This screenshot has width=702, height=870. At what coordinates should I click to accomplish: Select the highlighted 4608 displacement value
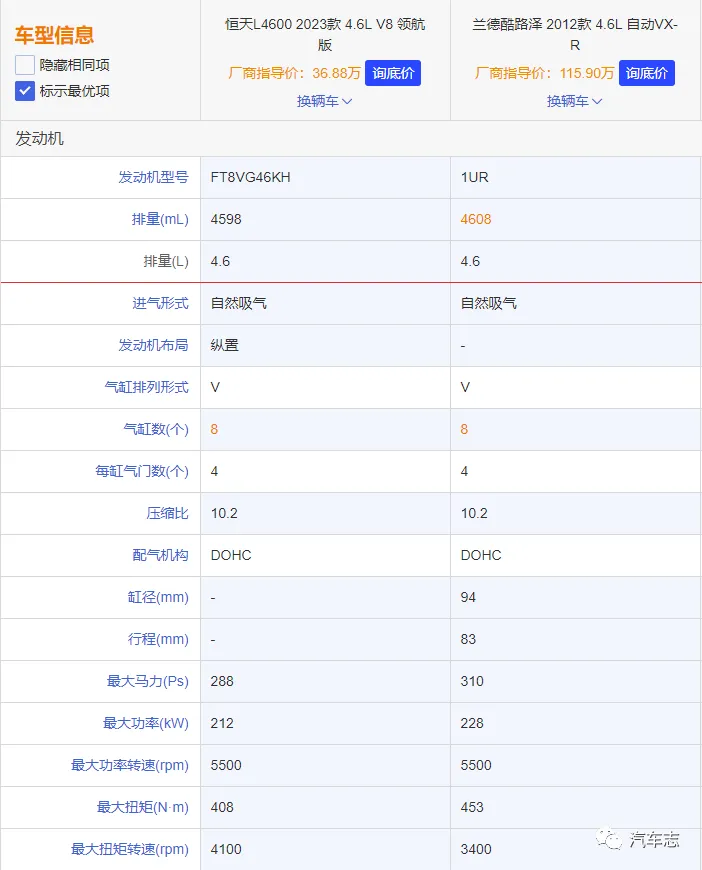[x=476, y=219]
